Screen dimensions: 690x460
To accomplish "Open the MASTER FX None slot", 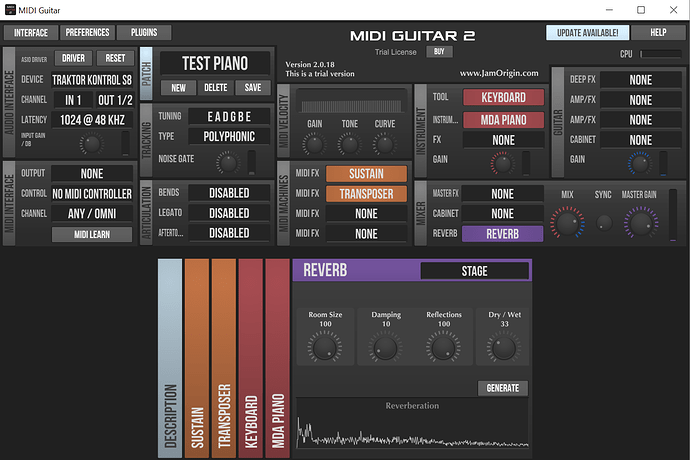I will 503,194.
